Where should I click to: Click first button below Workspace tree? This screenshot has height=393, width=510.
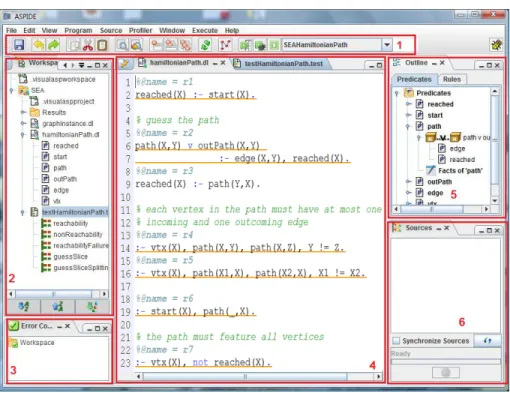[x=24, y=306]
